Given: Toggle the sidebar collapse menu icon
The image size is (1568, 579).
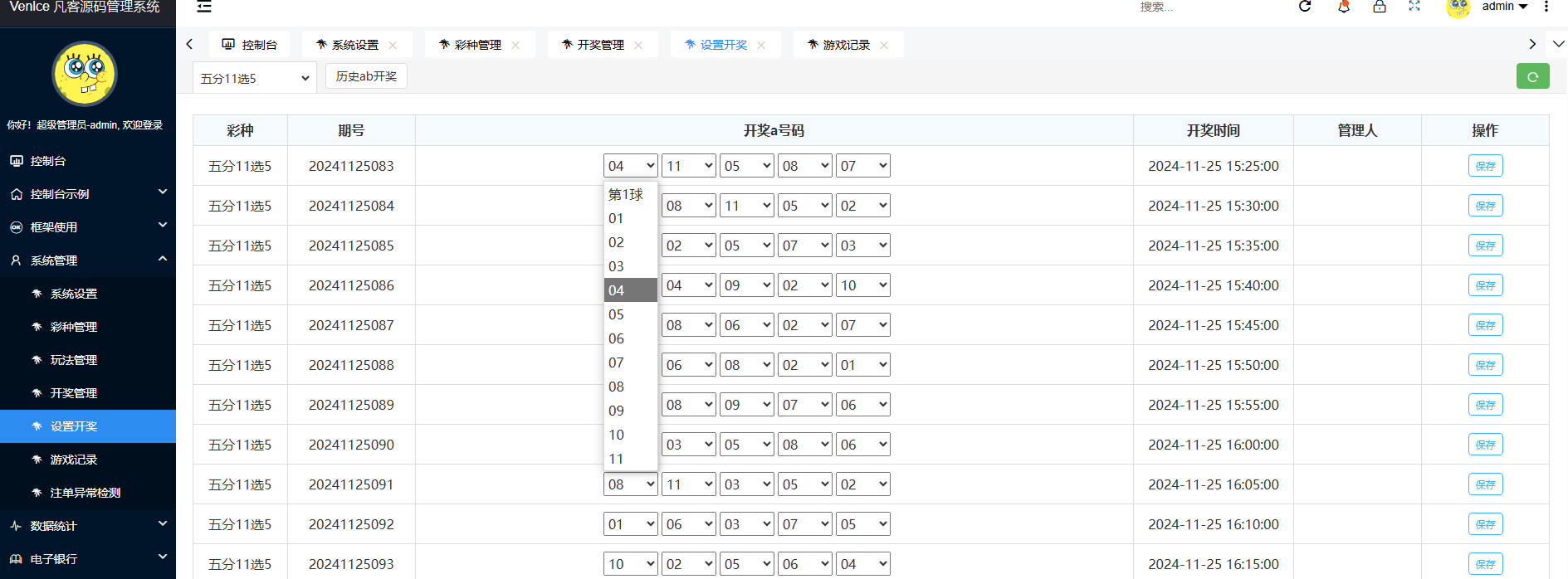Looking at the screenshot, I should [x=204, y=7].
